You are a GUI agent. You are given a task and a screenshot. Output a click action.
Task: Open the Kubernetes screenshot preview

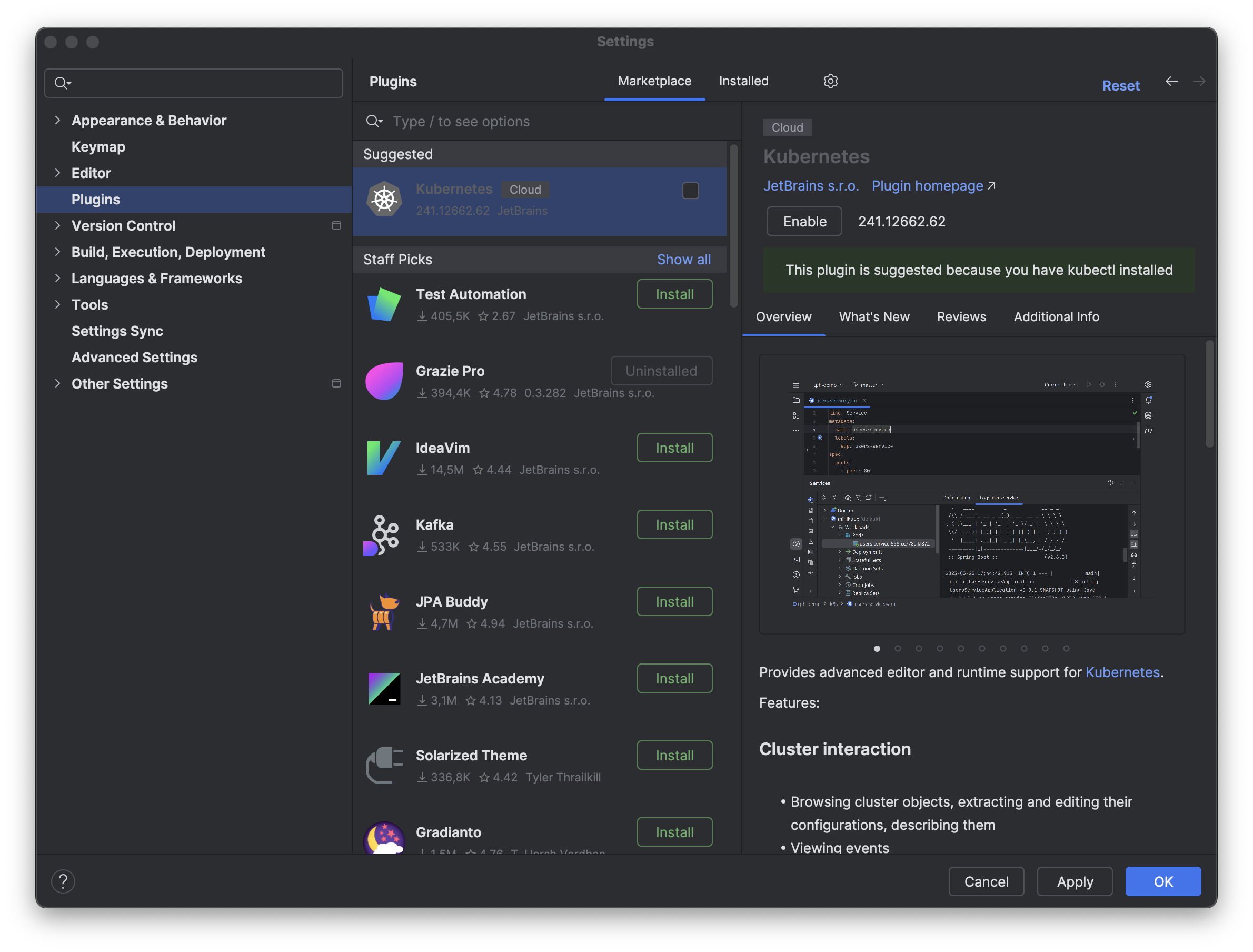click(x=972, y=493)
